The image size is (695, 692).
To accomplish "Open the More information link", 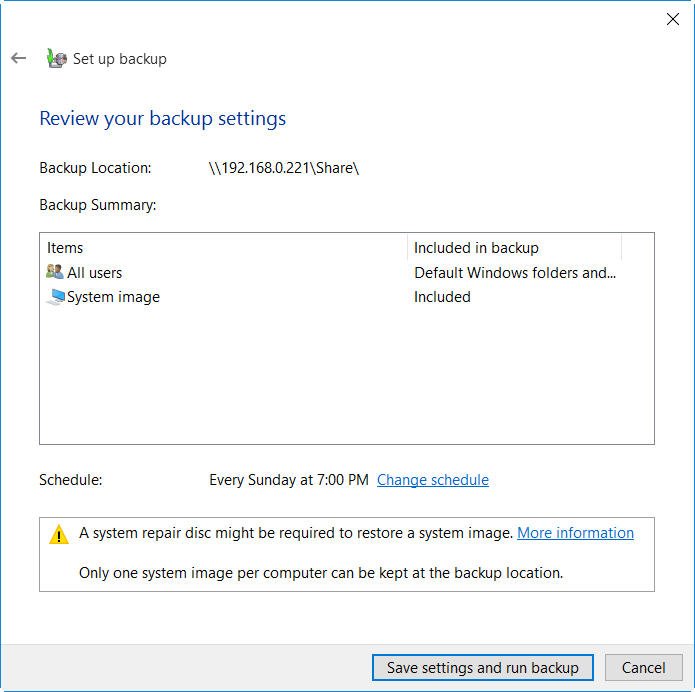I will 575,532.
